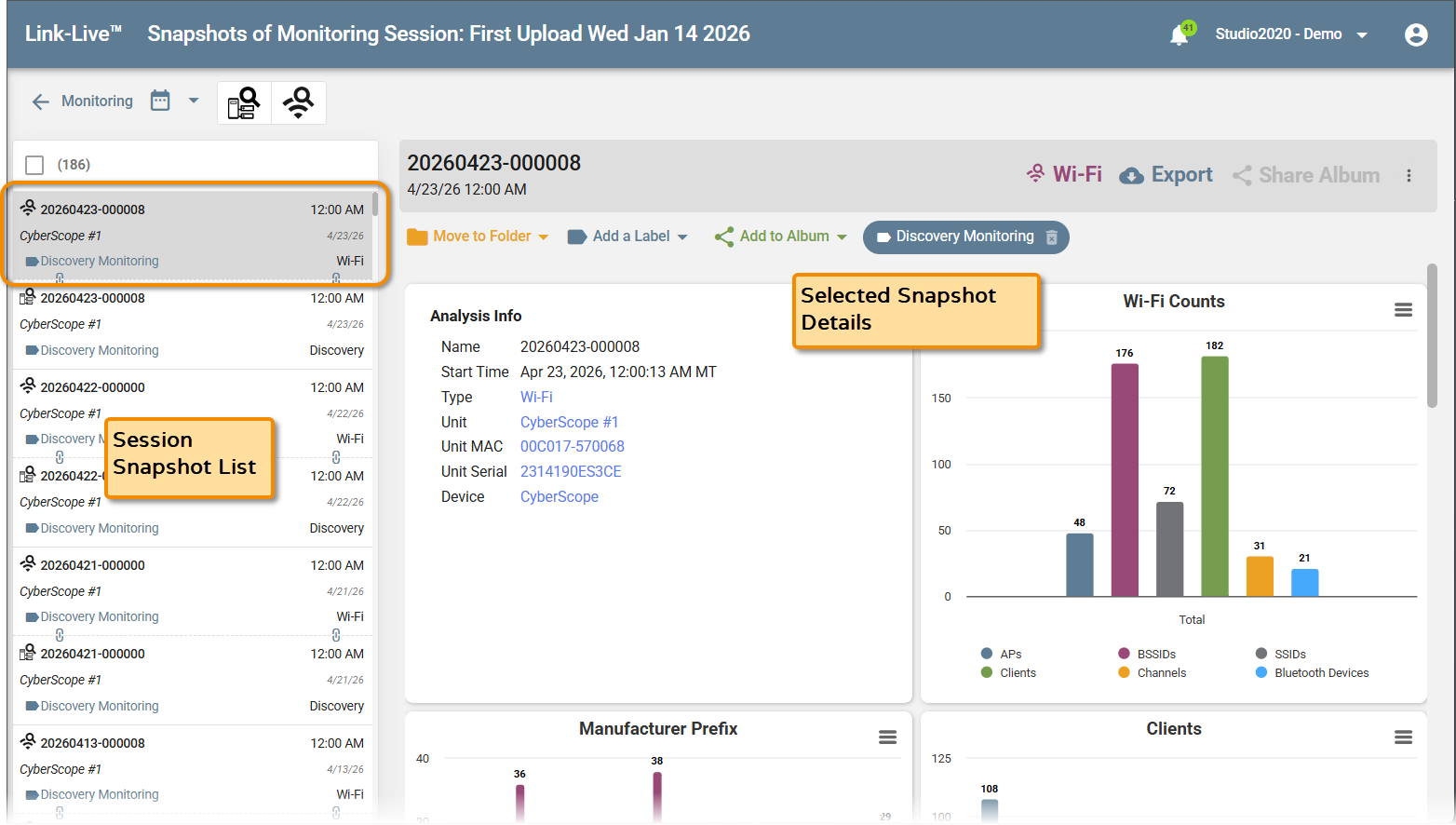Open the user account profile icon
1456x825 pixels.
(1416, 34)
